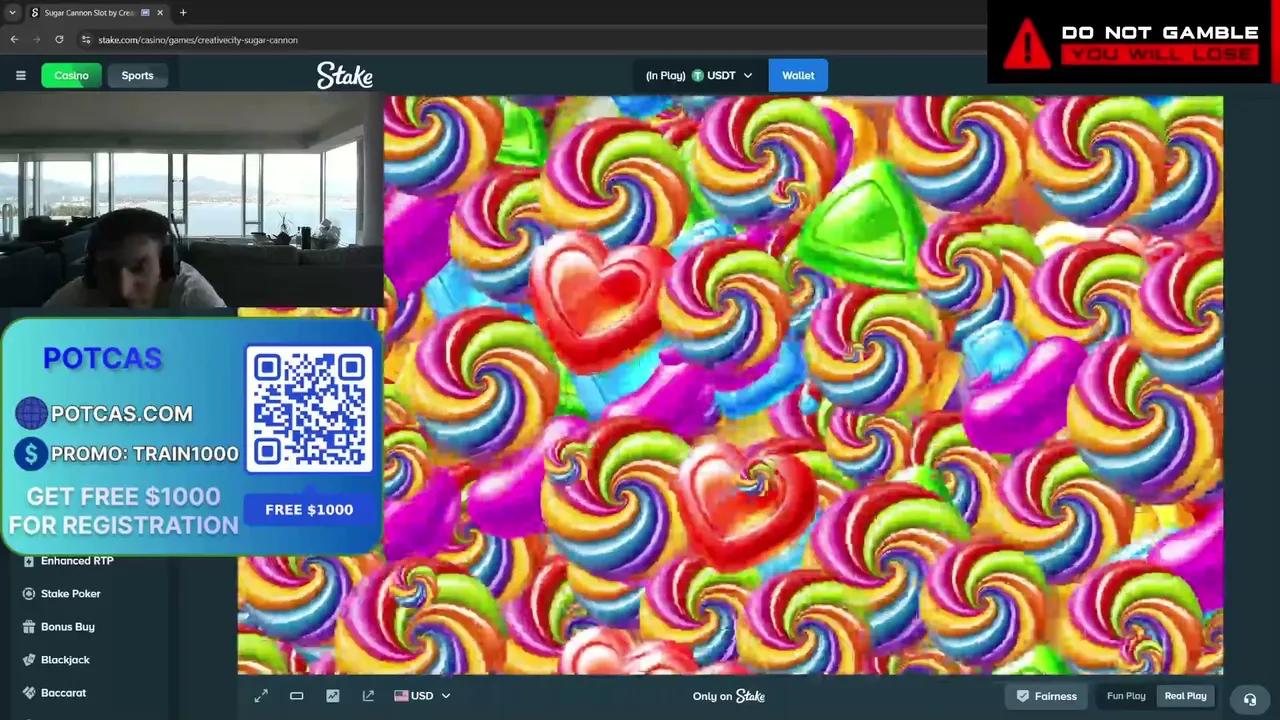Open live support headset chat
The height and width of the screenshot is (720, 1280).
[1250, 699]
